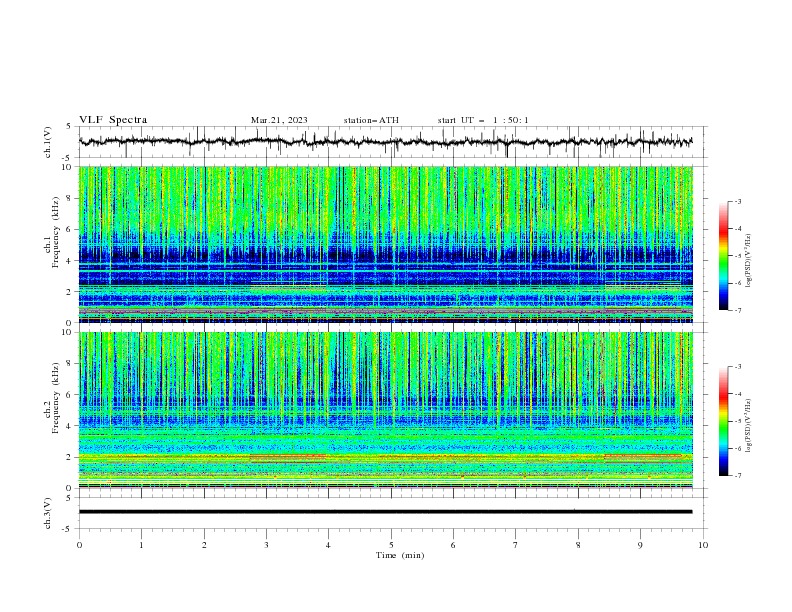
Task: Click the "0" tick on the time axis
Action: 79,545
